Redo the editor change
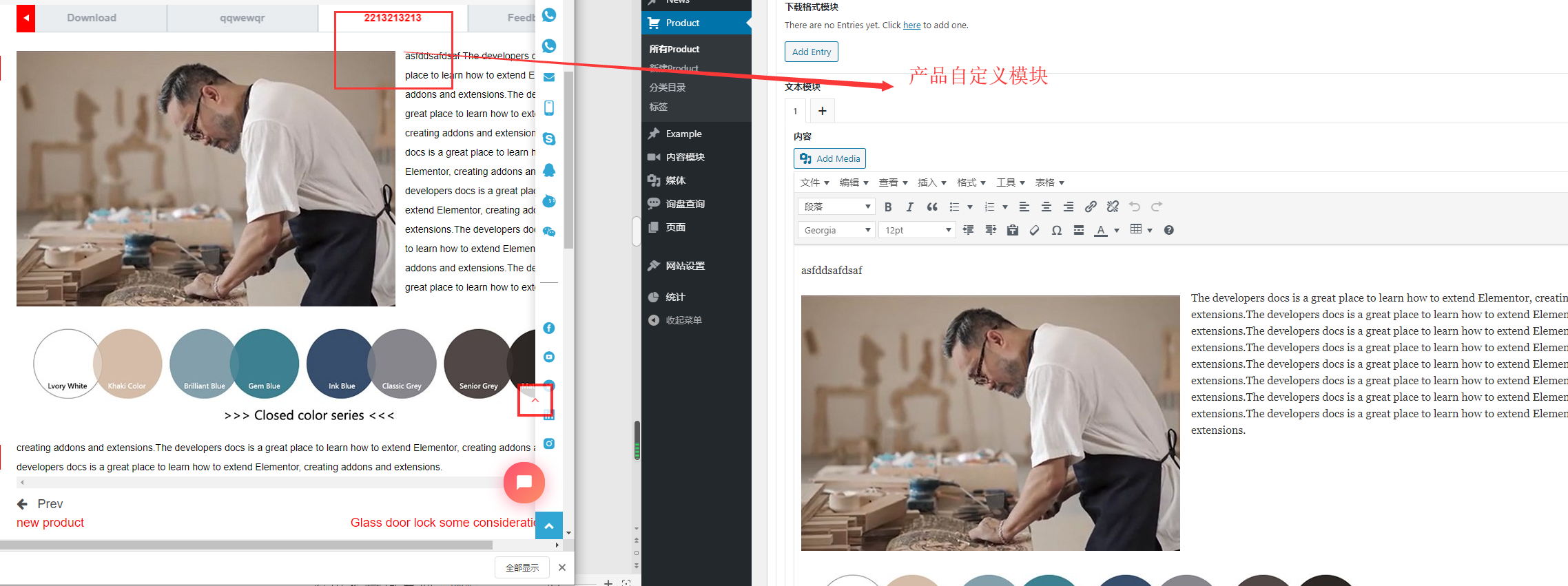 pyautogui.click(x=1157, y=207)
